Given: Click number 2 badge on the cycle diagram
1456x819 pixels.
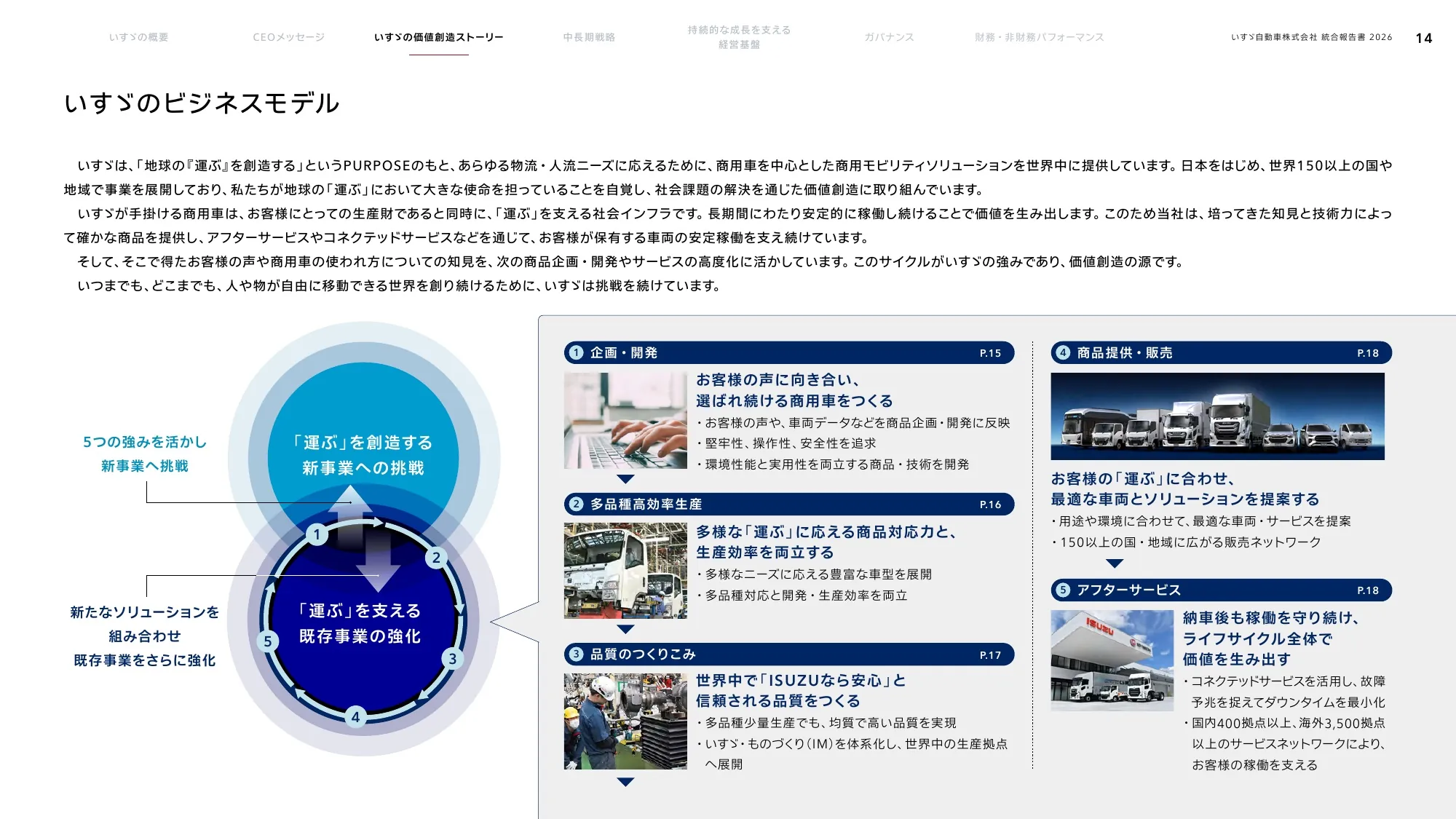Looking at the screenshot, I should click(x=436, y=558).
